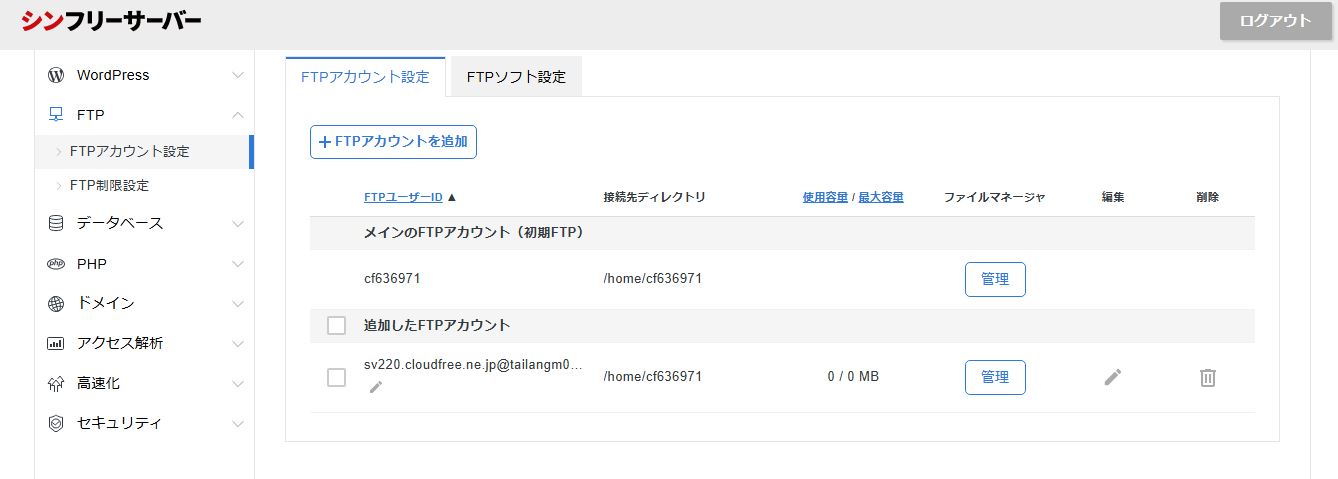Image resolution: width=1338 pixels, height=479 pixels.
Task: Click the FTPアカウントを追加 button
Action: coord(393,142)
